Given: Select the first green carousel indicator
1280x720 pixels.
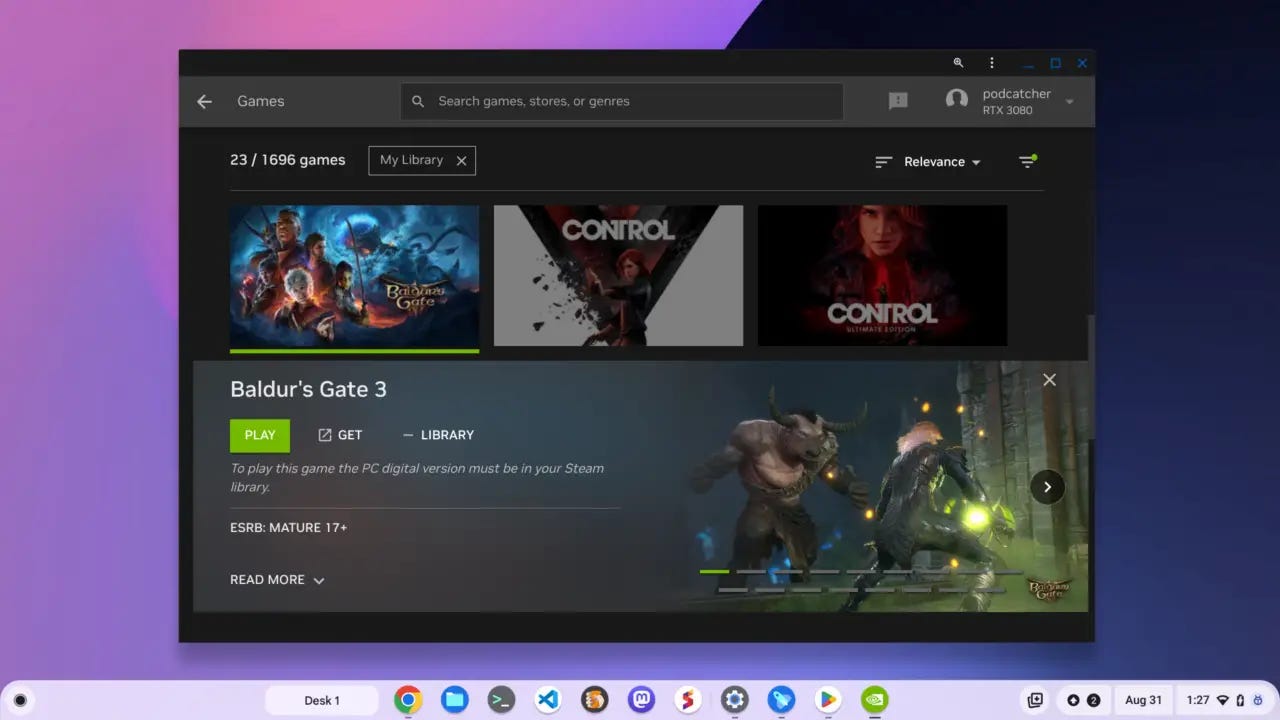Looking at the screenshot, I should tap(714, 571).
